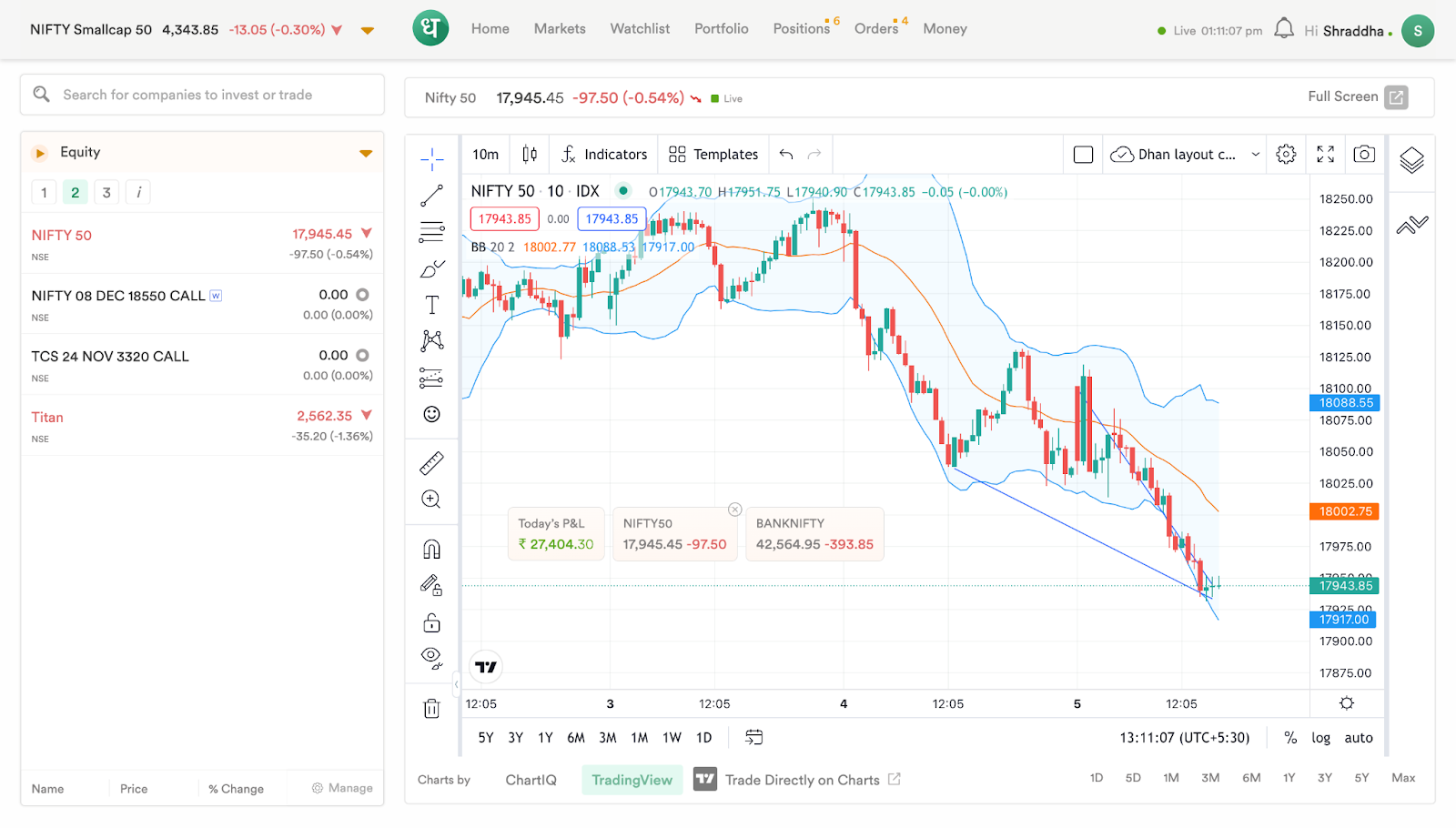Image resolution: width=1456 pixels, height=828 pixels.
Task: Click the trash remove drawings icon
Action: (431, 709)
